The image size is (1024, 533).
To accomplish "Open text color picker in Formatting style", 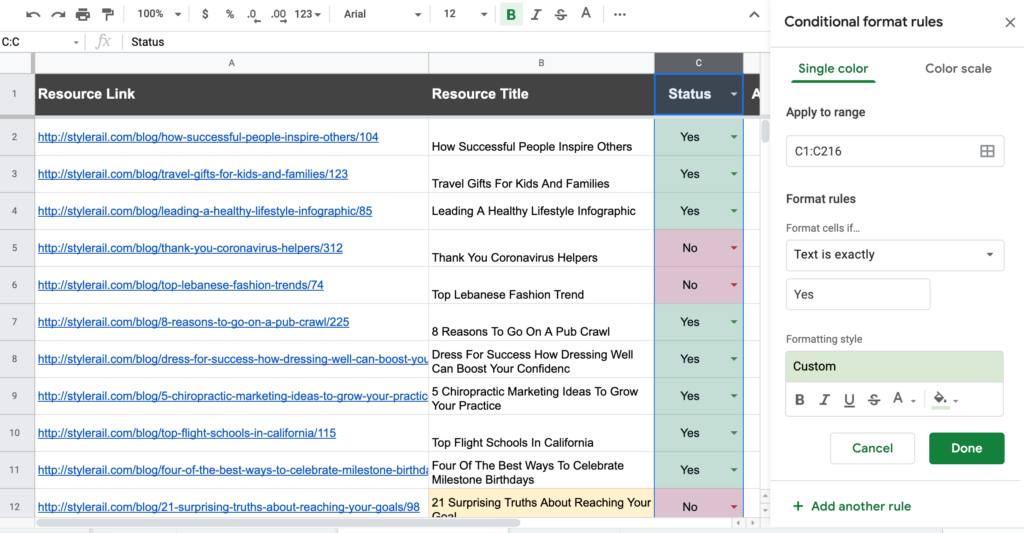I will 903,399.
